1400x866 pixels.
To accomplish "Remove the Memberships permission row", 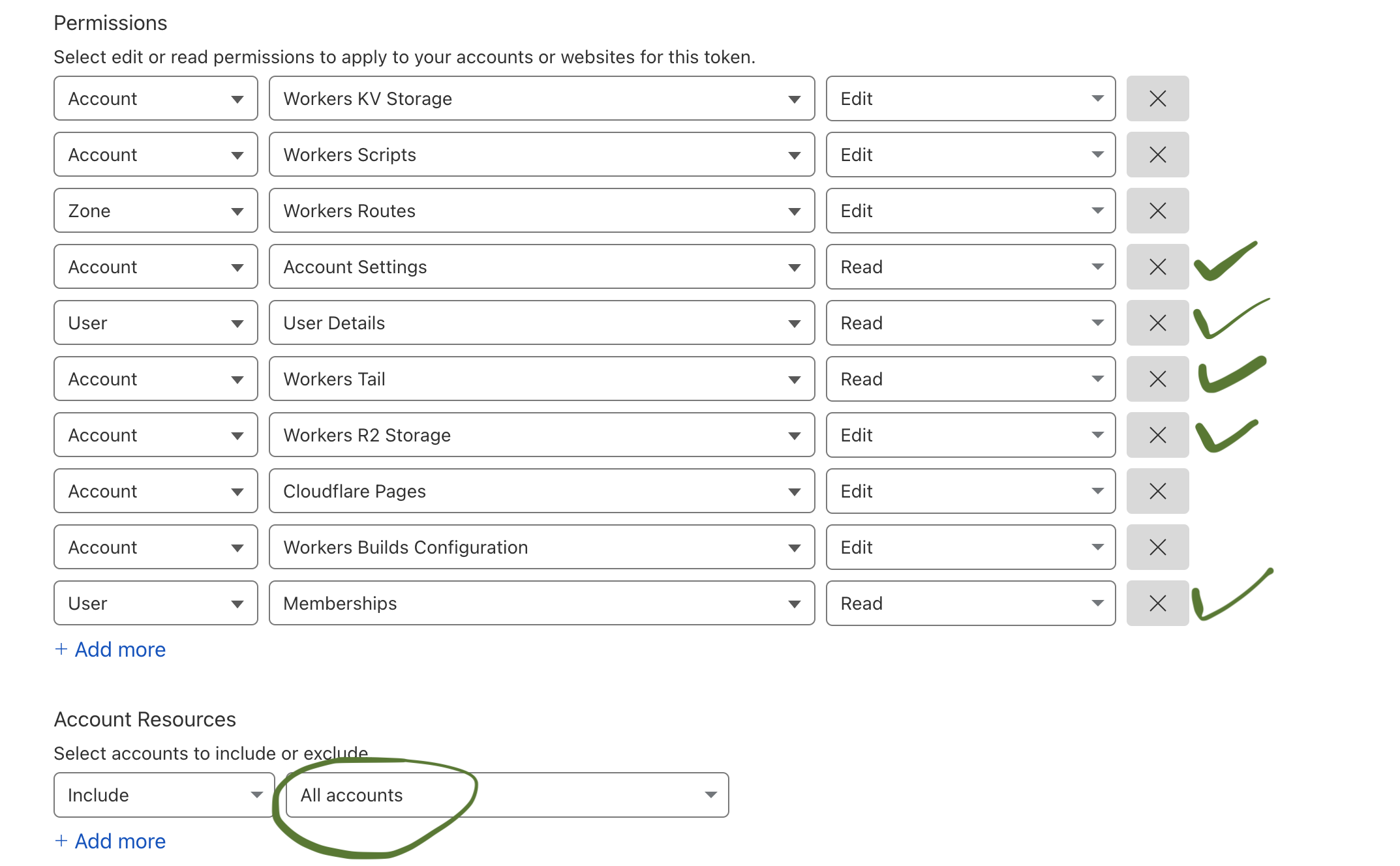I will [1157, 603].
